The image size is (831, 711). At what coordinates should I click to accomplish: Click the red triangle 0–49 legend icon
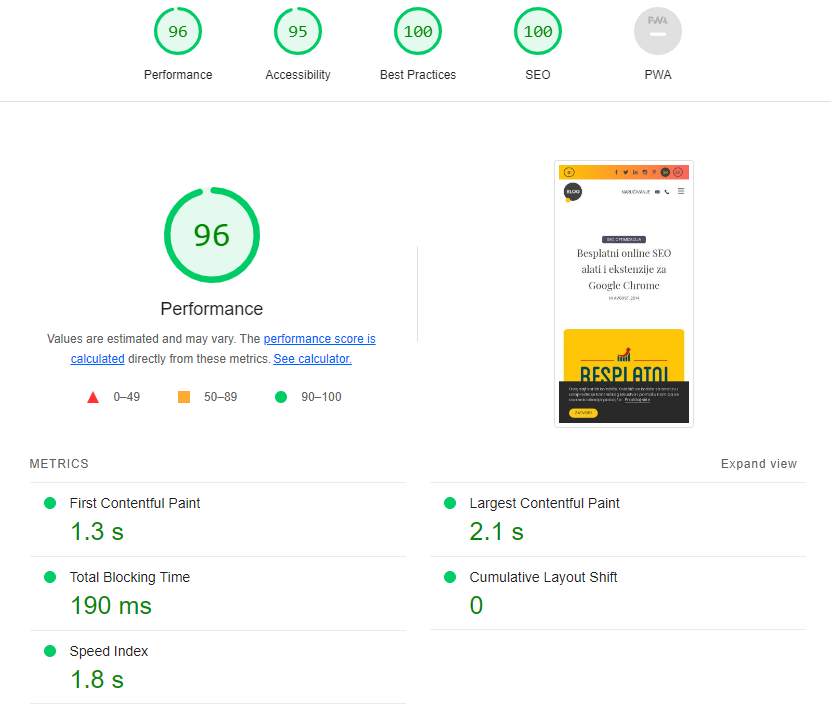93,397
